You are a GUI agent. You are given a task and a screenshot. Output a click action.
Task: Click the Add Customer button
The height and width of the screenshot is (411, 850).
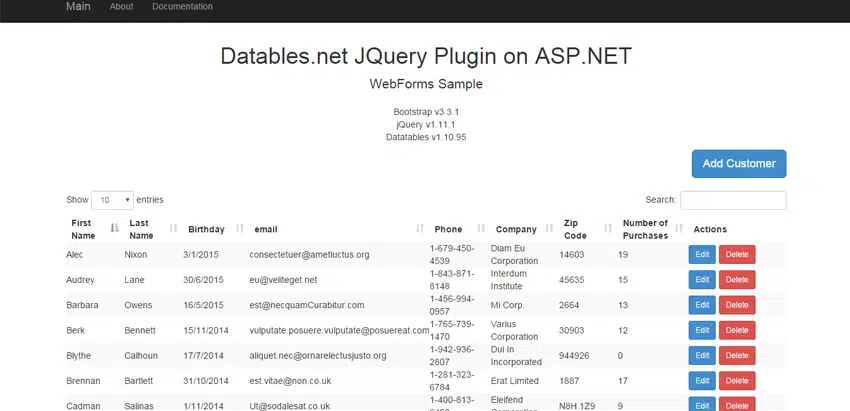pyautogui.click(x=738, y=164)
